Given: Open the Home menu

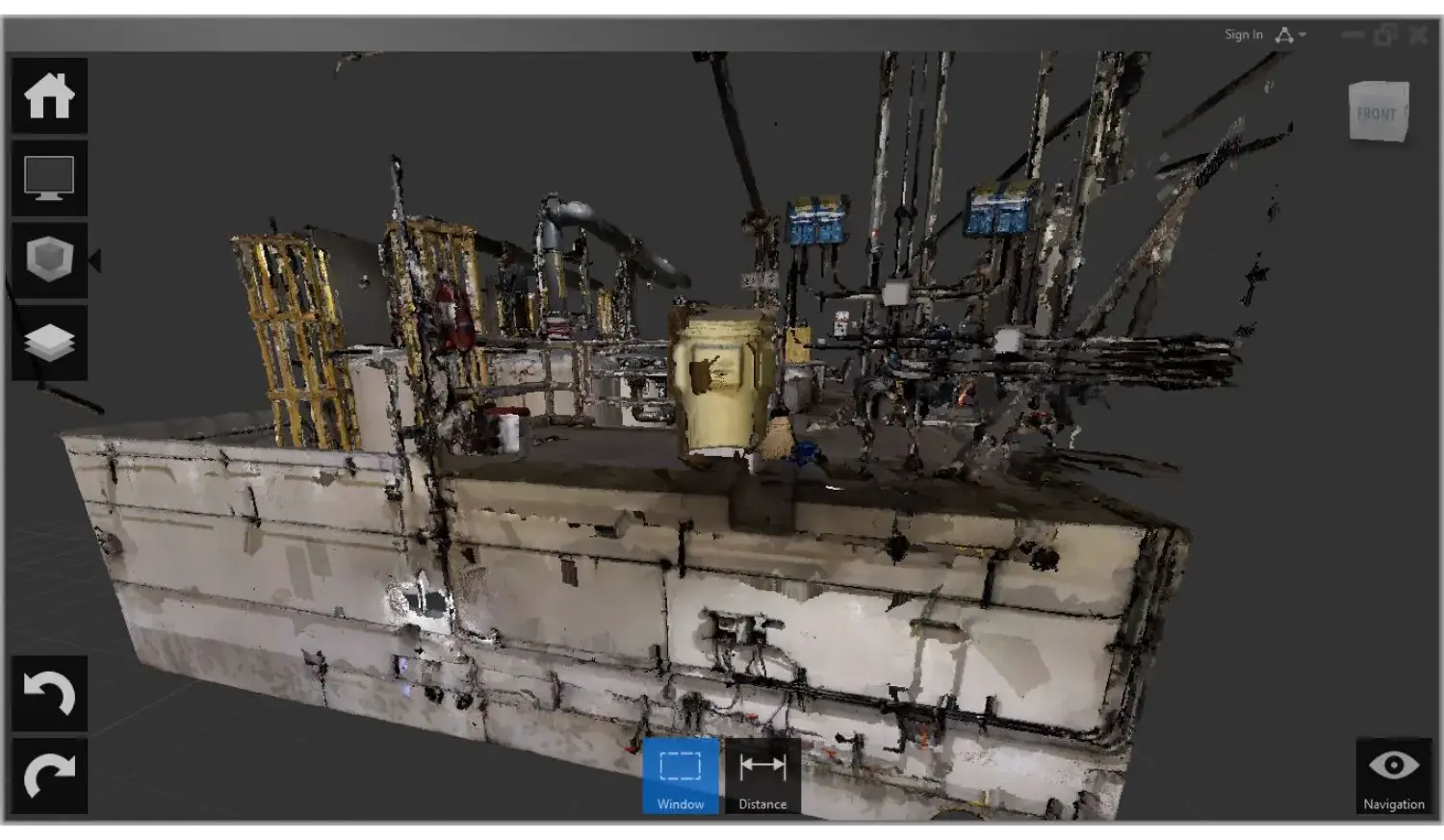Looking at the screenshot, I should tap(49, 95).
